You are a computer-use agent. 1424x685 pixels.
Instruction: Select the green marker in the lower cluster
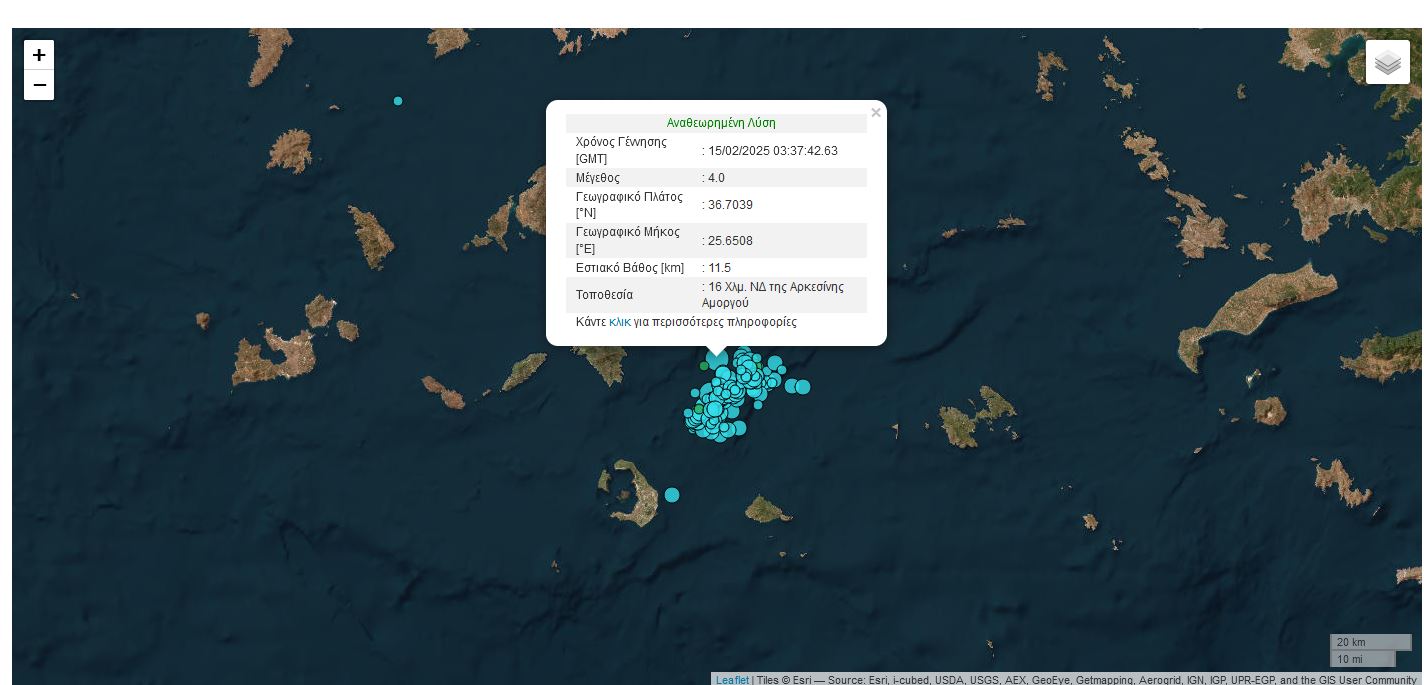(x=699, y=410)
